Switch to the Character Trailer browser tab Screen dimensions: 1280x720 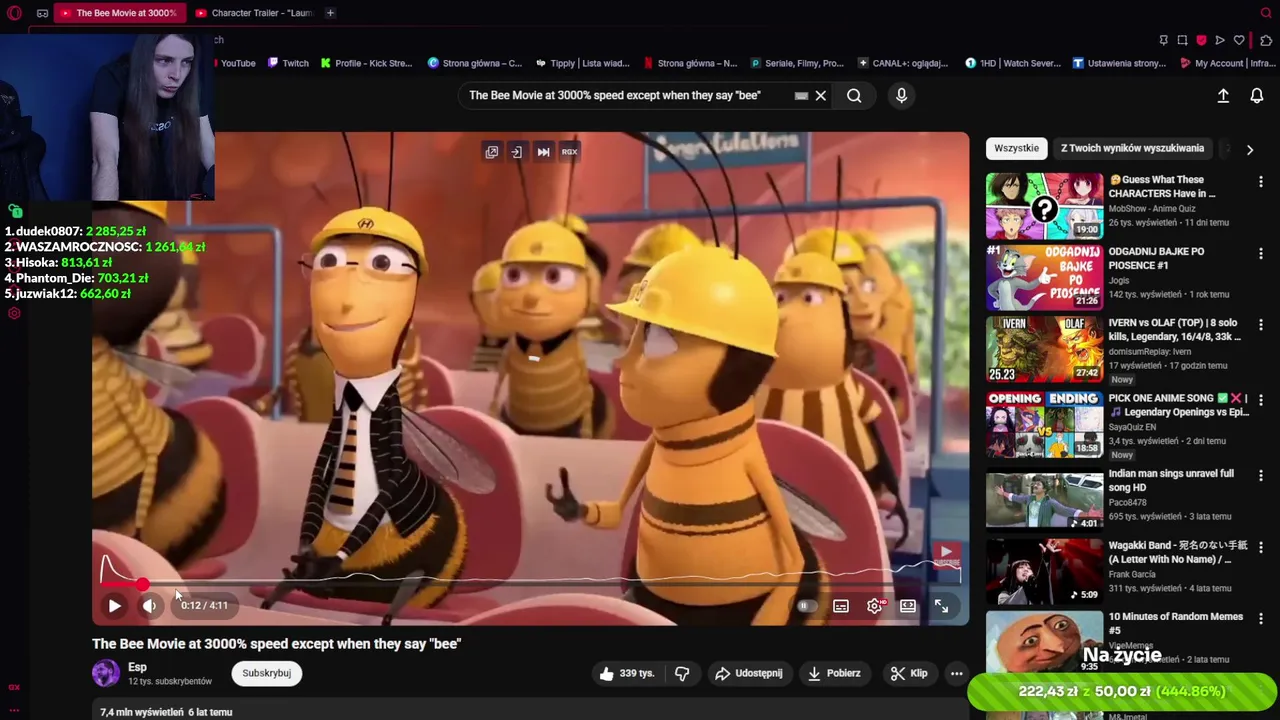coord(253,13)
